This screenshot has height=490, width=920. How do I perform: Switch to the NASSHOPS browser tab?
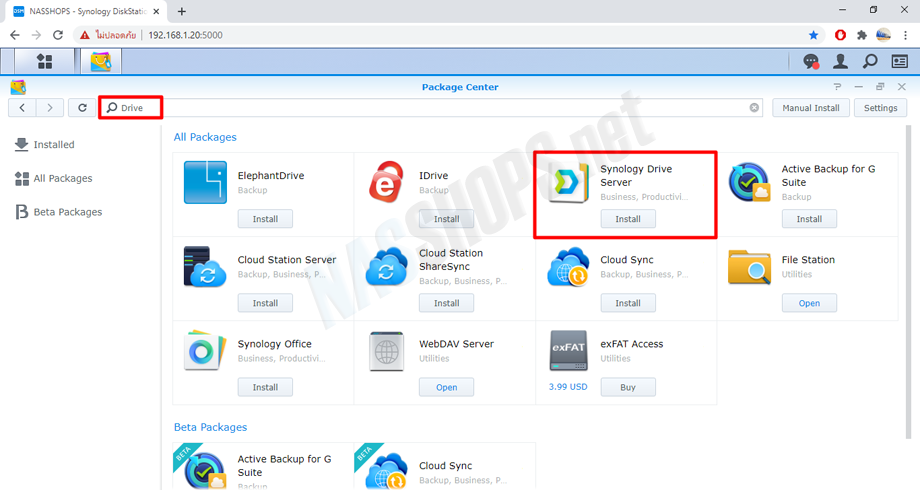pyautogui.click(x=87, y=12)
